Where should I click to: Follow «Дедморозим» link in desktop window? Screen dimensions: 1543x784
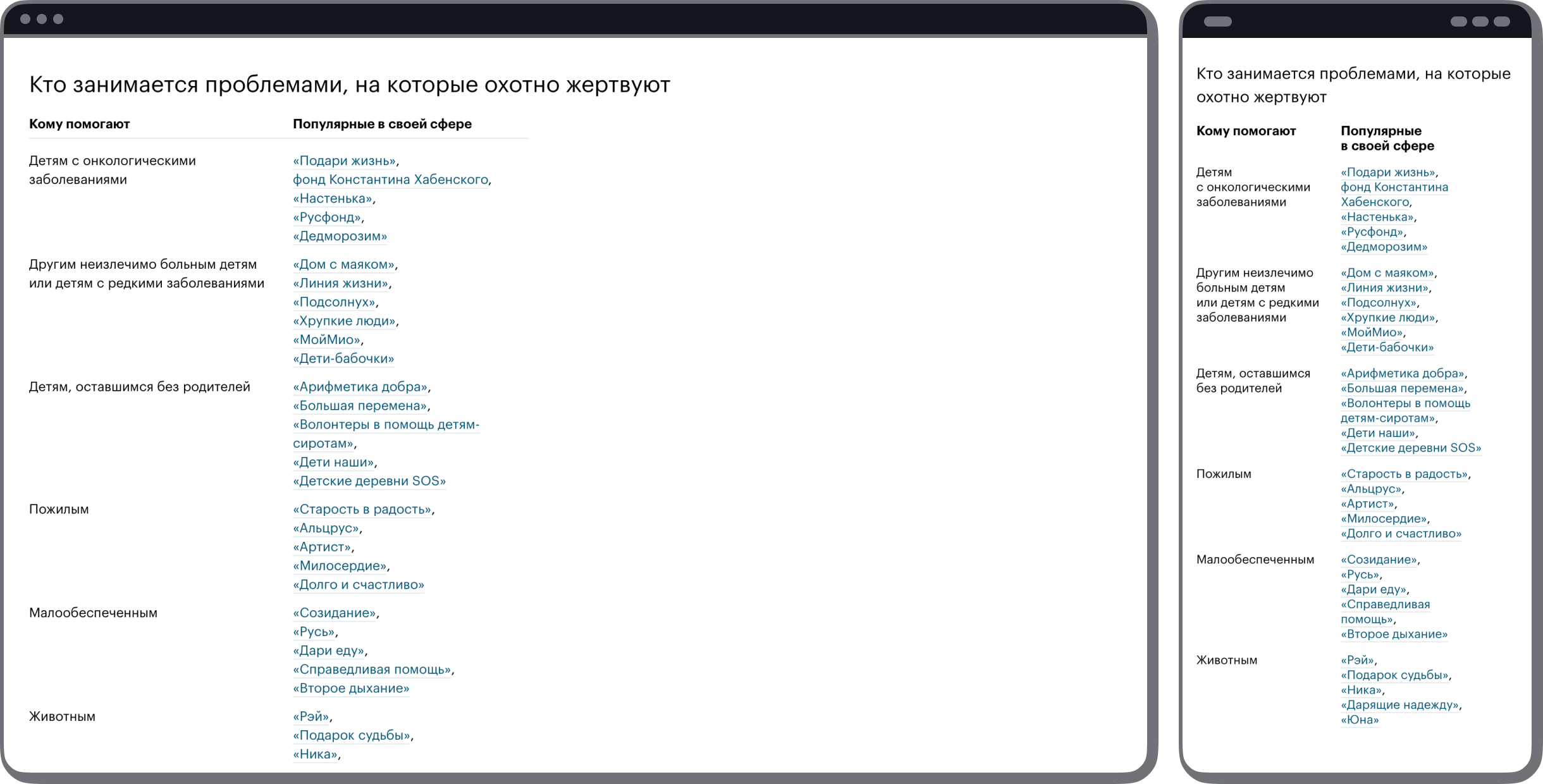tap(340, 237)
